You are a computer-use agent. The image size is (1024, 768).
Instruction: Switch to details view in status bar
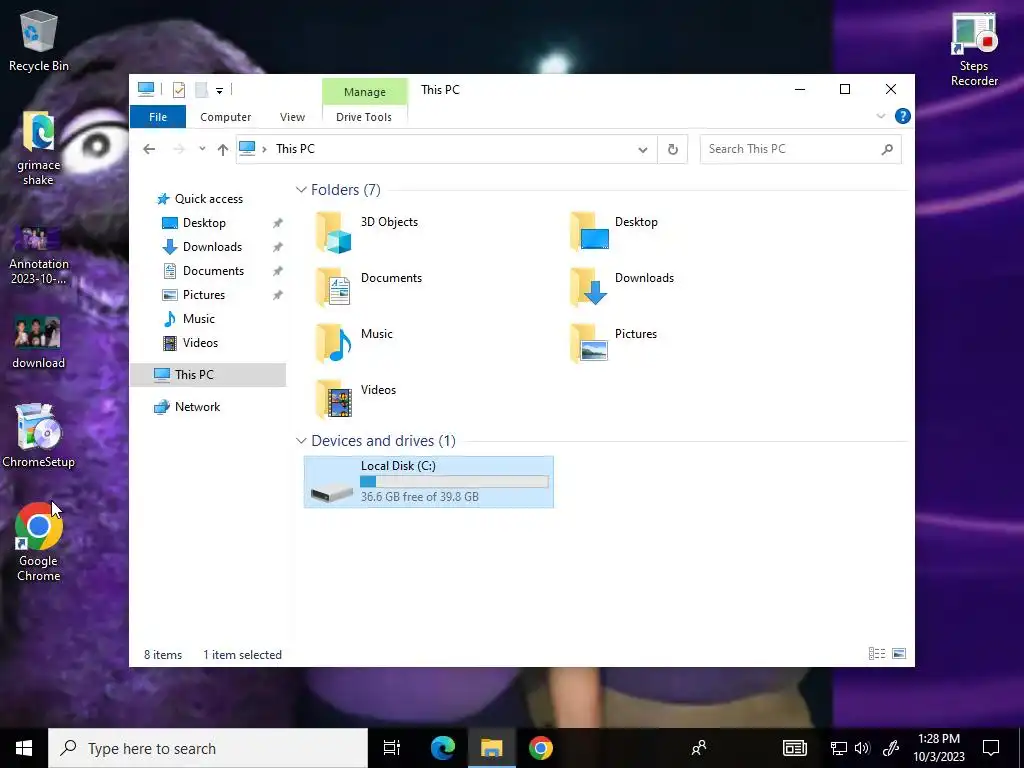point(877,654)
